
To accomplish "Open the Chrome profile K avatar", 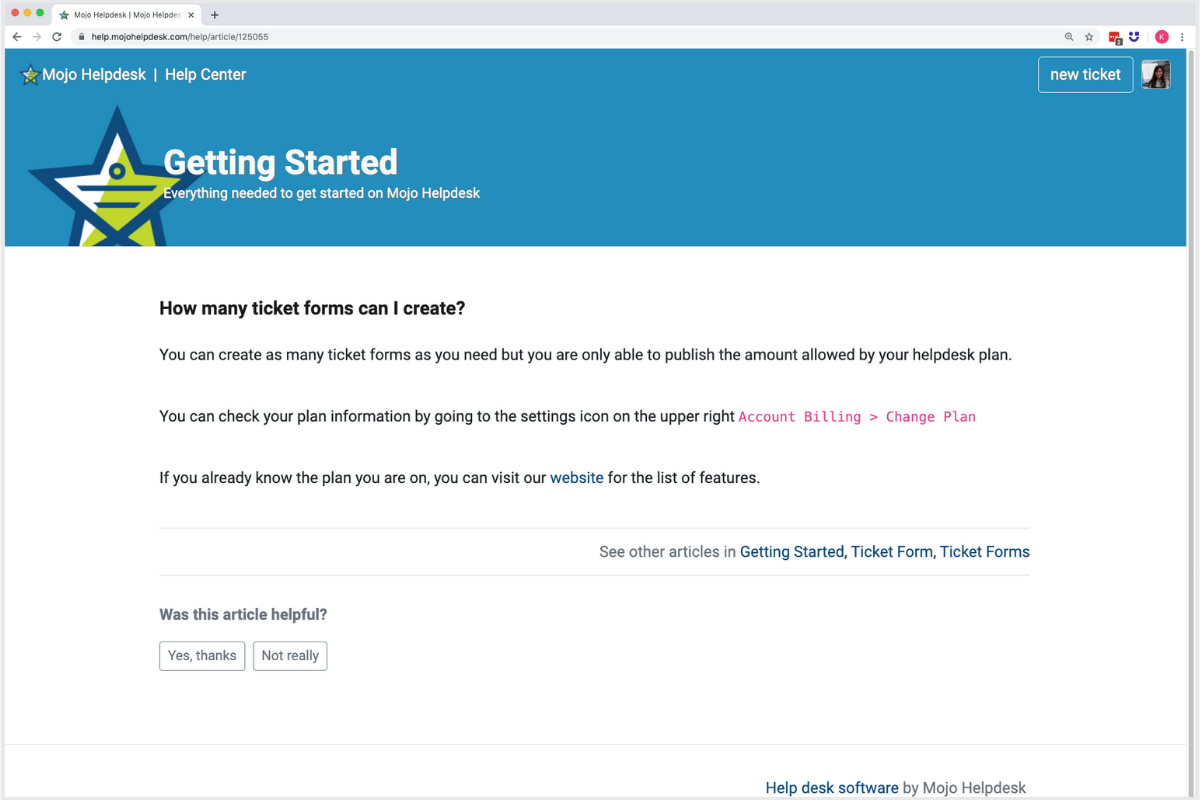I will coord(1161,37).
